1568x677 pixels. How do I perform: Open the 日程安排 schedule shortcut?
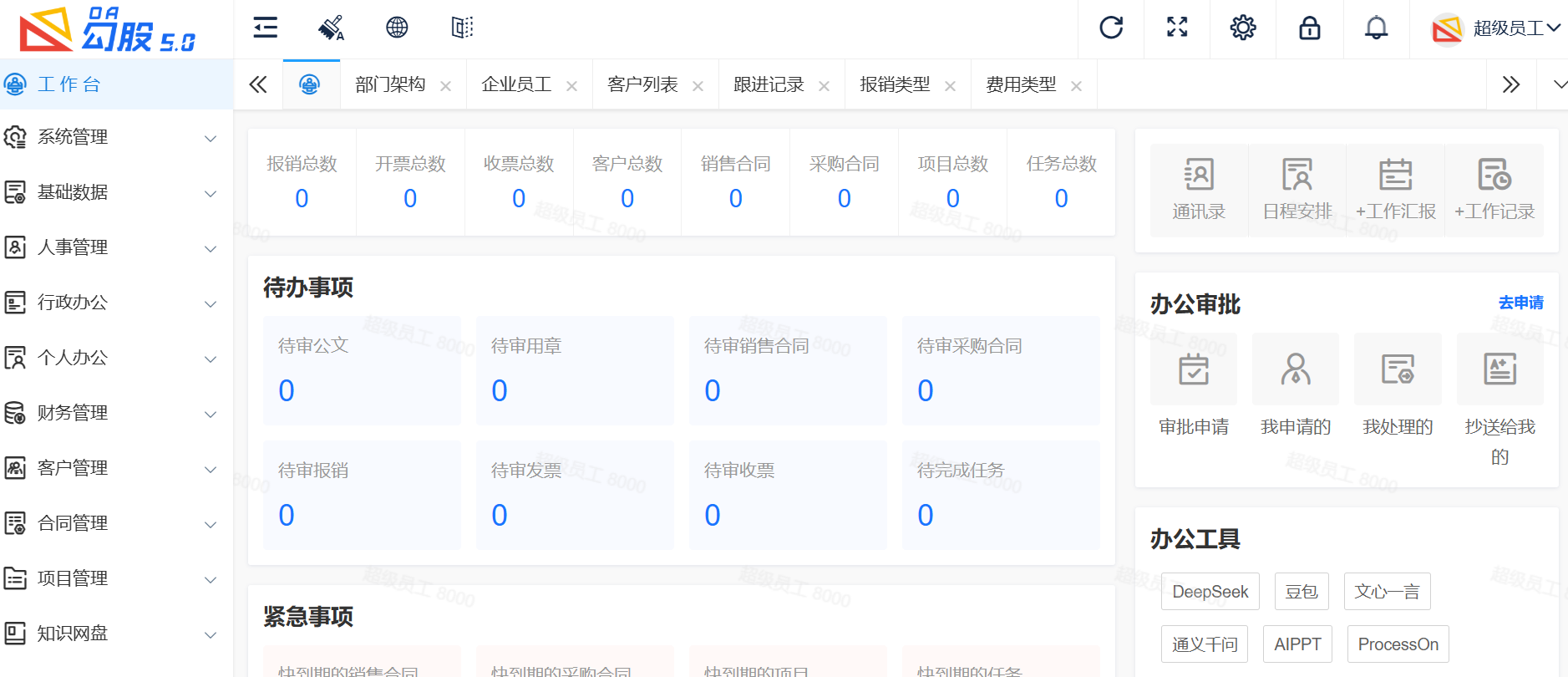(x=1297, y=190)
